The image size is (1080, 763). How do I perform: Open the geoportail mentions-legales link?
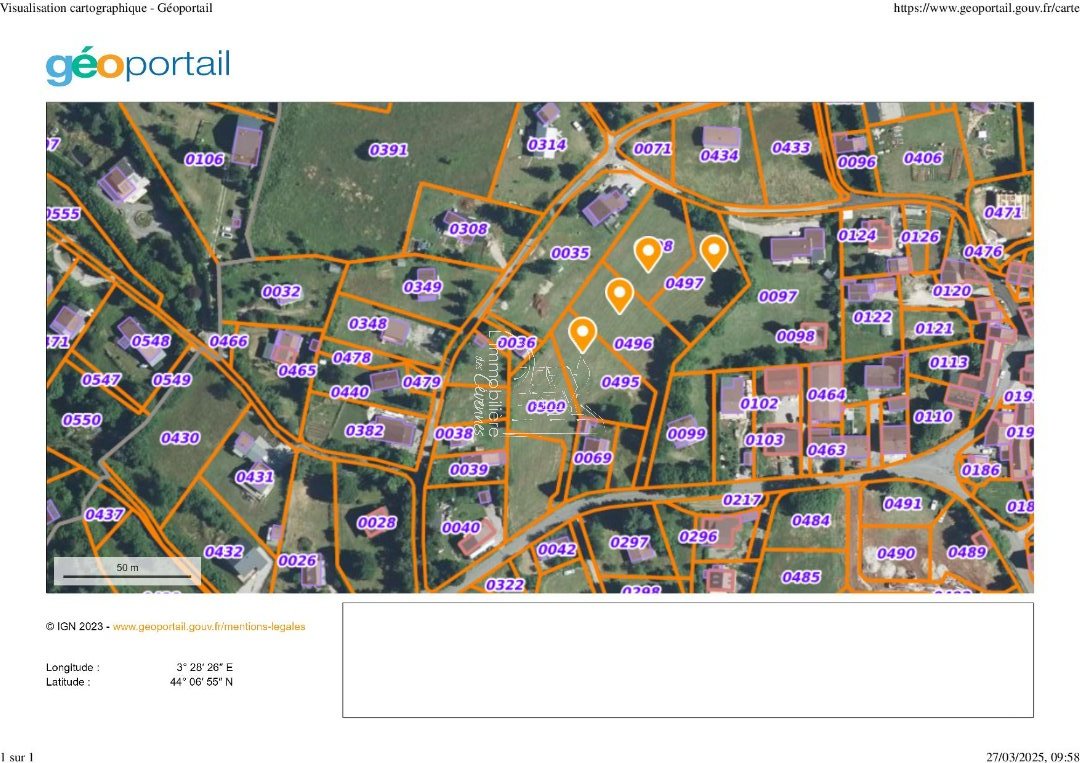(x=208, y=627)
